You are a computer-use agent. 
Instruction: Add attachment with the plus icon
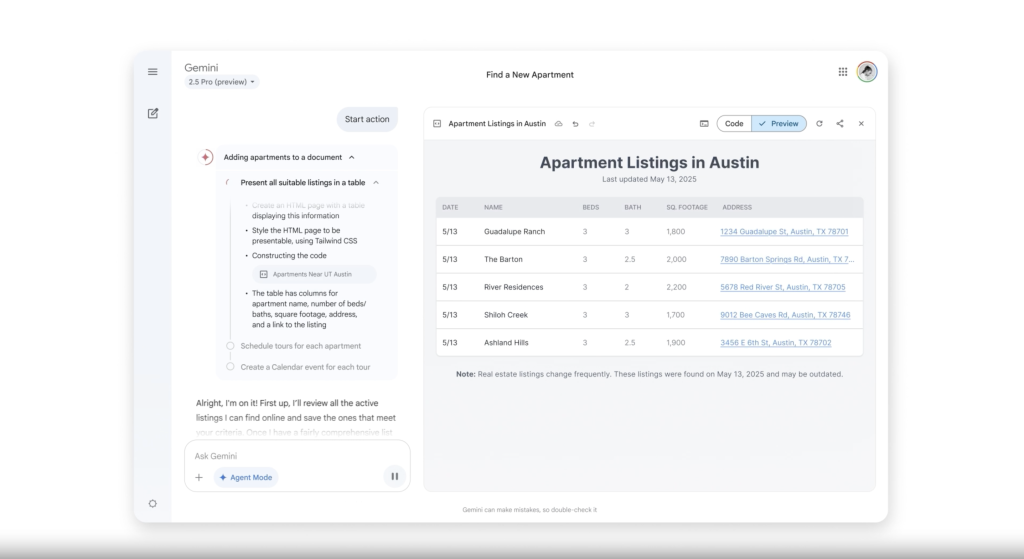tap(199, 477)
